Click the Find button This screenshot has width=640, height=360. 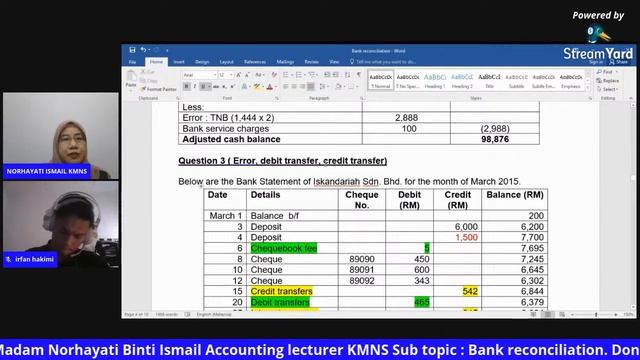(x=607, y=72)
